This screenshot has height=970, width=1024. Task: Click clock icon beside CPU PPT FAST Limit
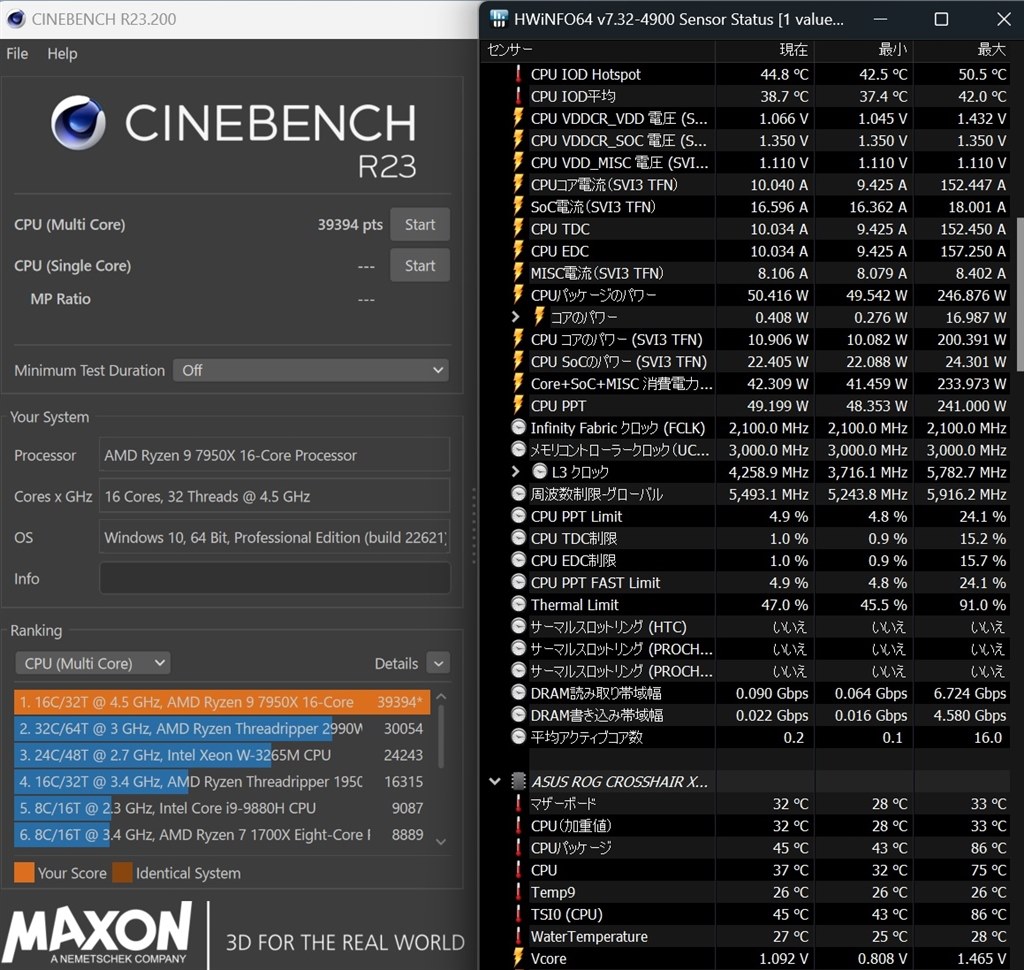(519, 582)
